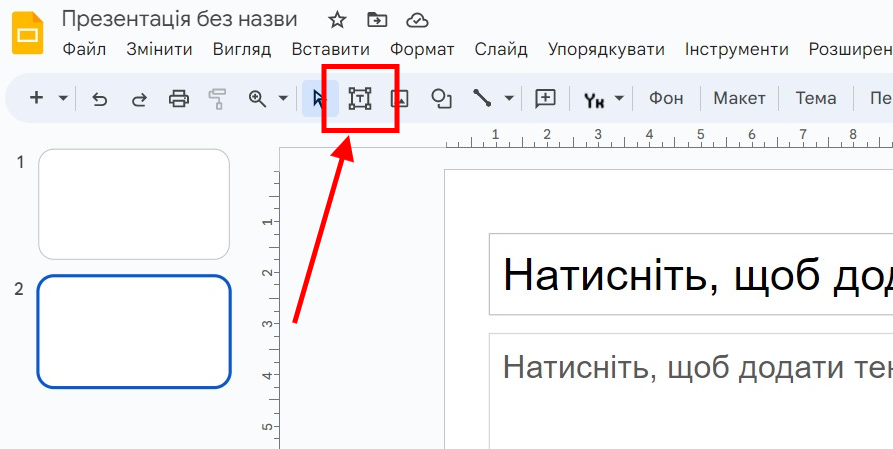Click the horizontal ruler
Viewport: 893px width, 449px height.
point(669,137)
